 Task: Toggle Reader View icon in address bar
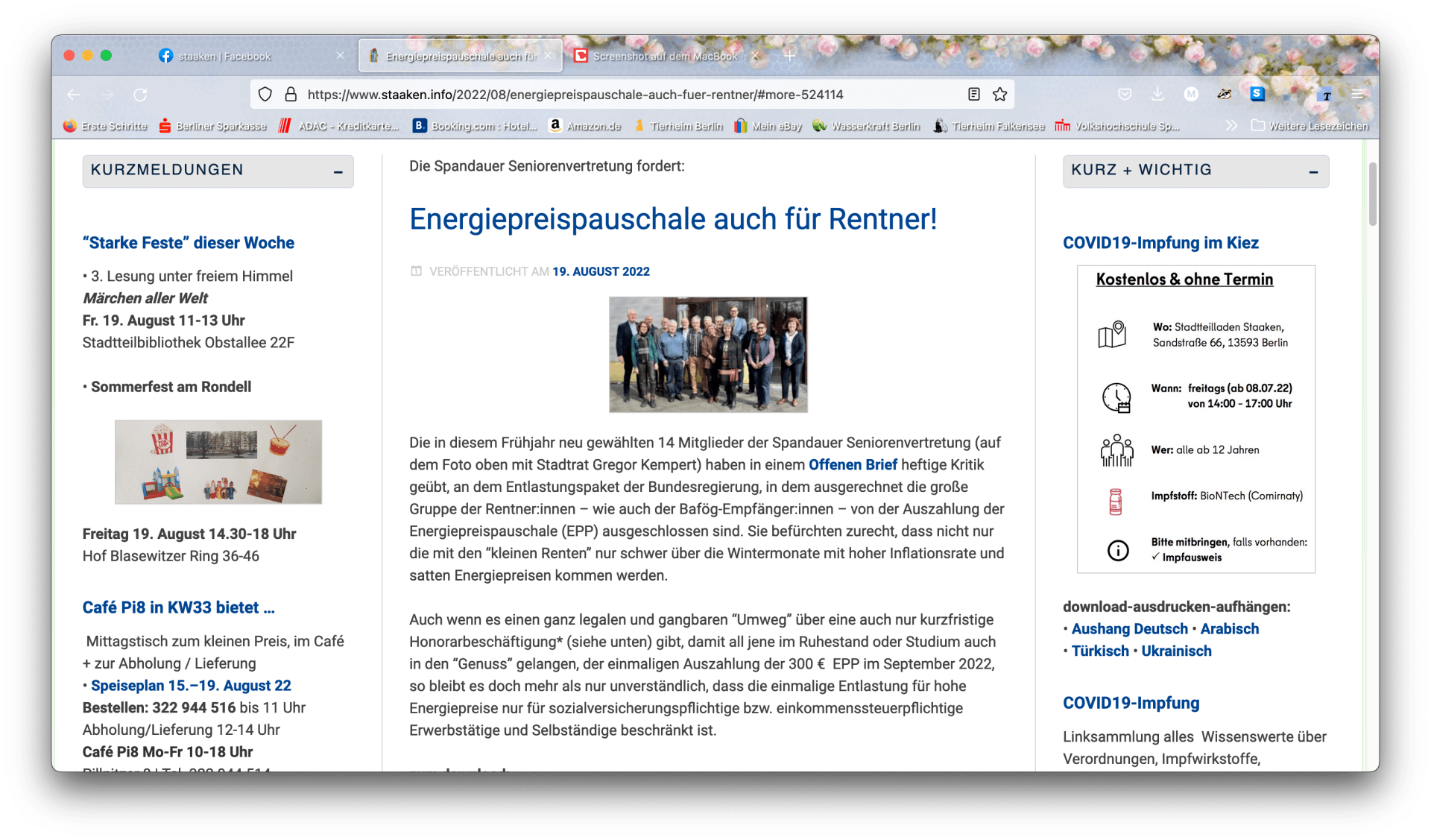(x=973, y=95)
